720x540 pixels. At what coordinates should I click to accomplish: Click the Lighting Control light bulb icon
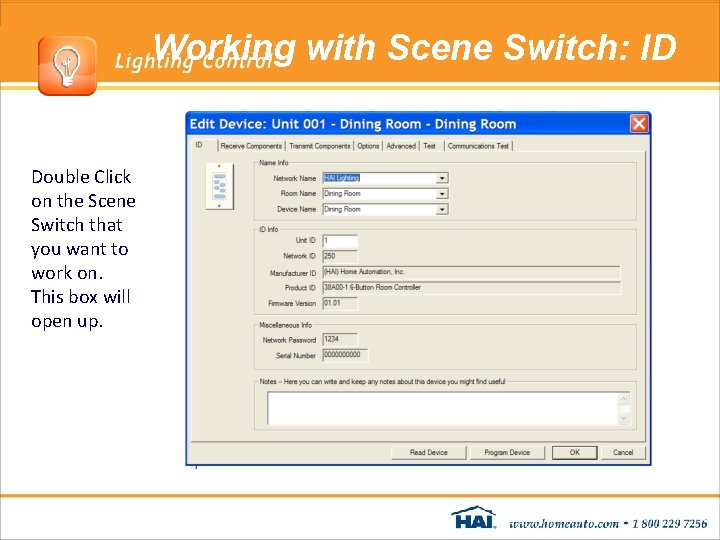pyautogui.click(x=68, y=66)
